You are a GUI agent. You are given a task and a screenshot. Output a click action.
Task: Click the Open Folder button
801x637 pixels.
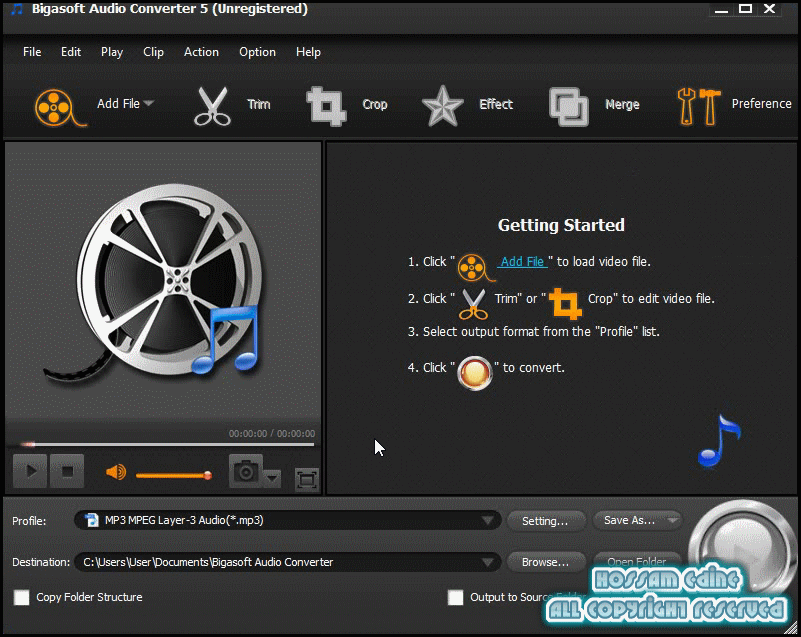click(637, 561)
